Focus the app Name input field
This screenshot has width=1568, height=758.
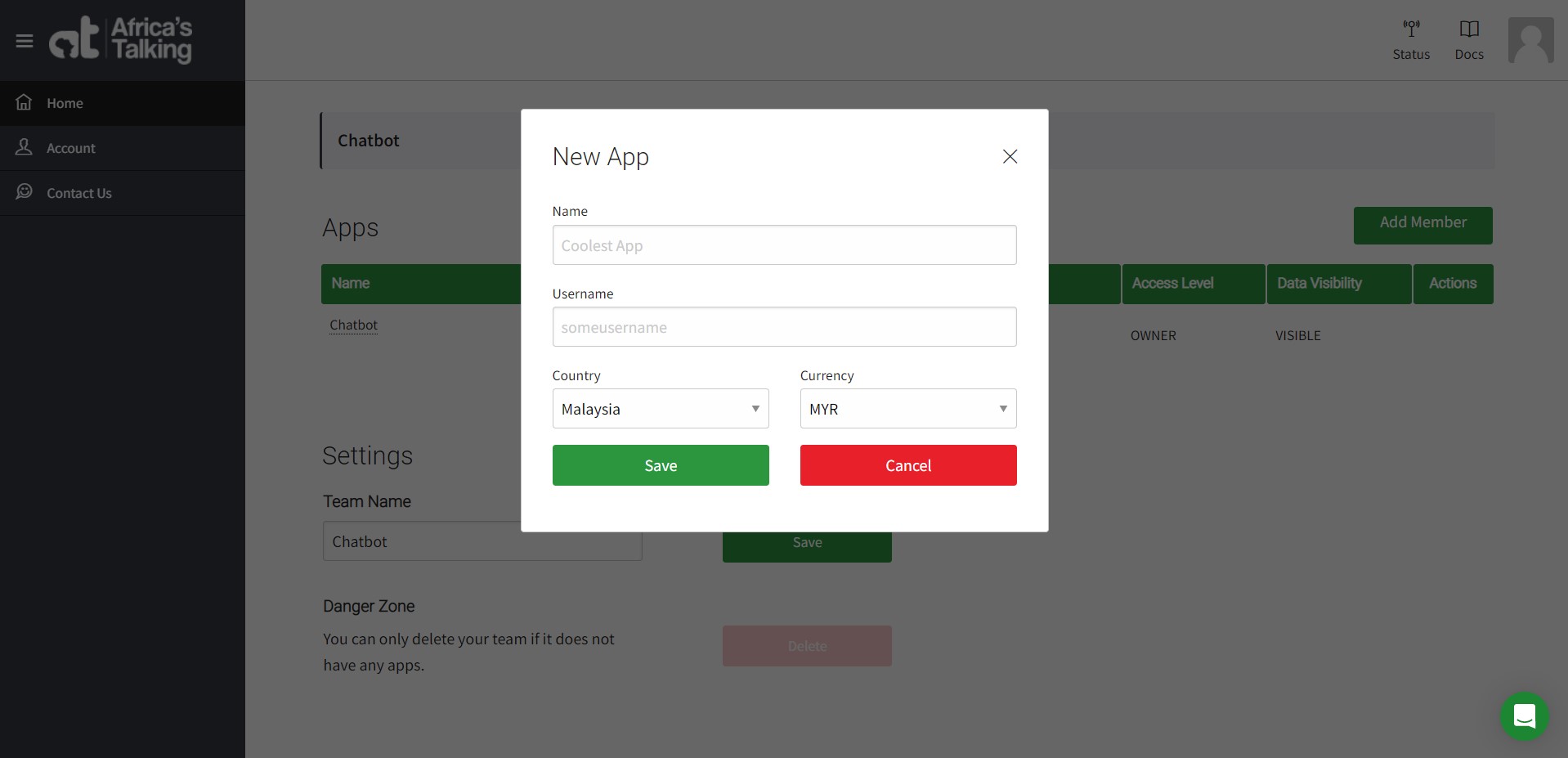click(784, 245)
